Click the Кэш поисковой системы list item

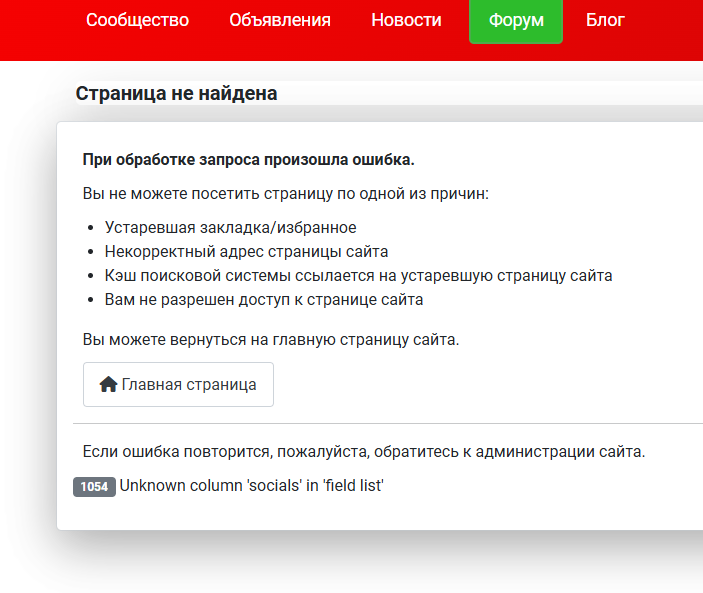point(358,275)
